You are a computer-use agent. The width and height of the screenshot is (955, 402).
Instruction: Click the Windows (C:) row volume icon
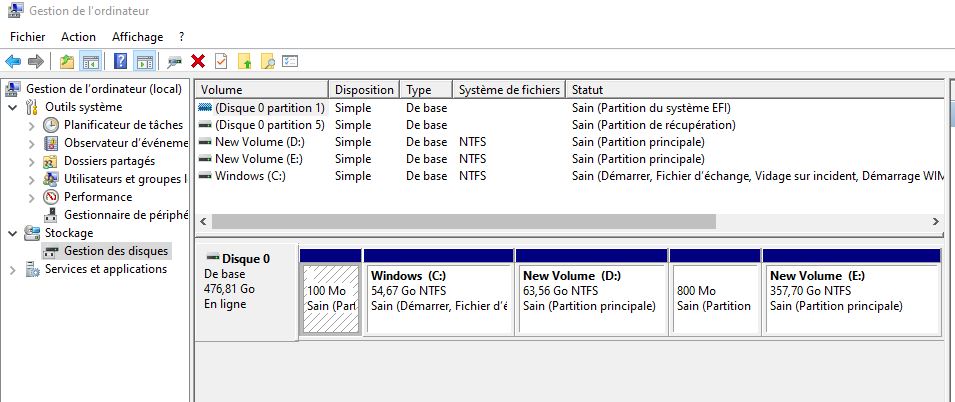pos(205,176)
